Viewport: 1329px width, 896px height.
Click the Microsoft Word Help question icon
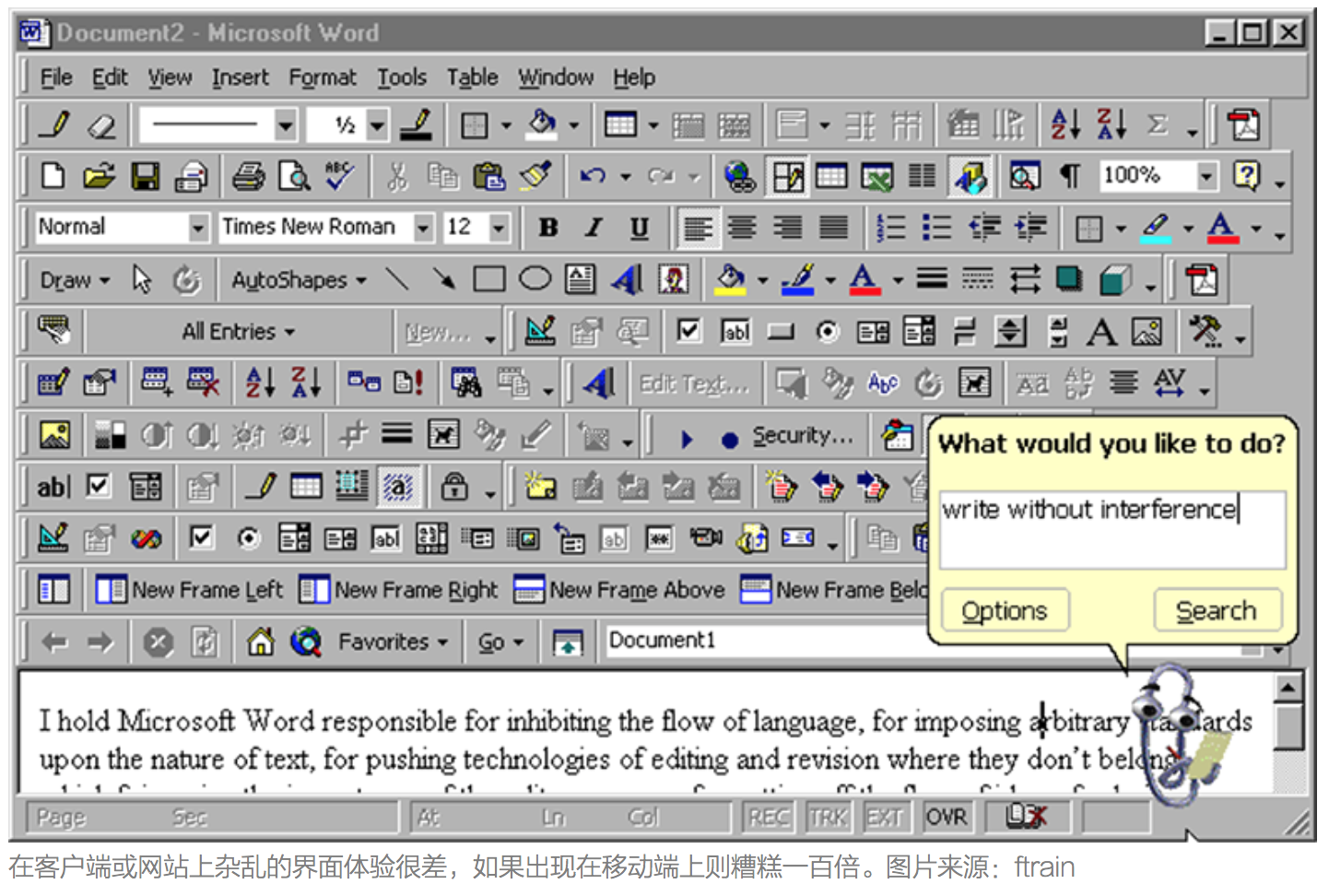point(1246,175)
